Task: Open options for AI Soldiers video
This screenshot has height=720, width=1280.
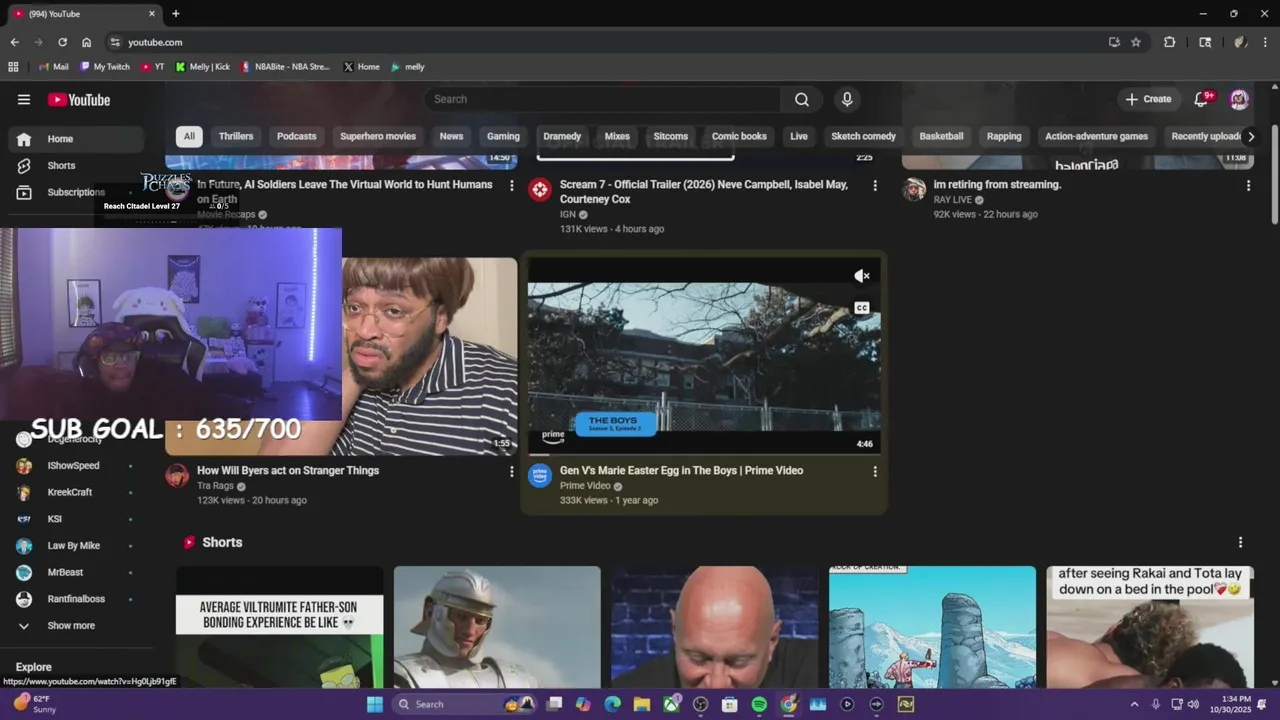Action: coord(512,185)
